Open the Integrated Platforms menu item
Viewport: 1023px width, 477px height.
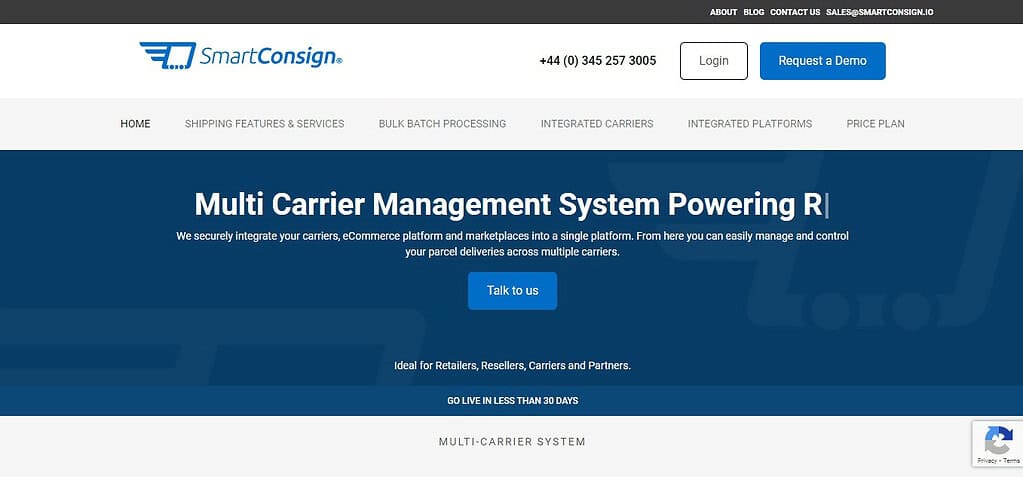(x=750, y=123)
